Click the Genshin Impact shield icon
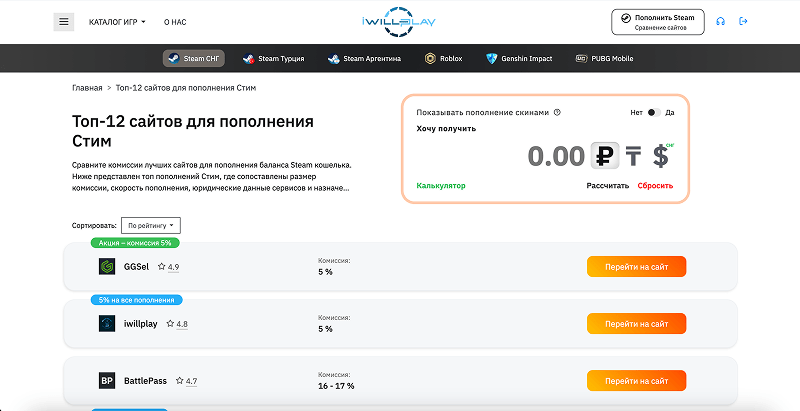The height and width of the screenshot is (411, 800). 491,59
